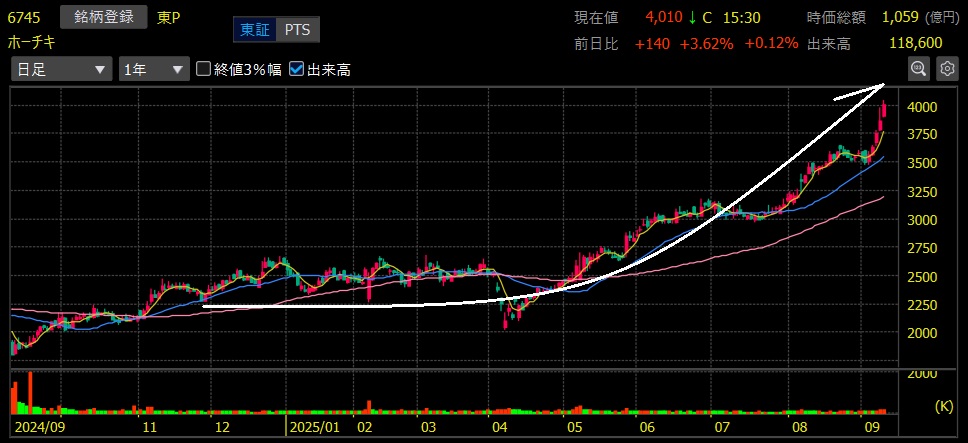Click the 4000 price axis label
The height and width of the screenshot is (443, 968).
coord(921,107)
